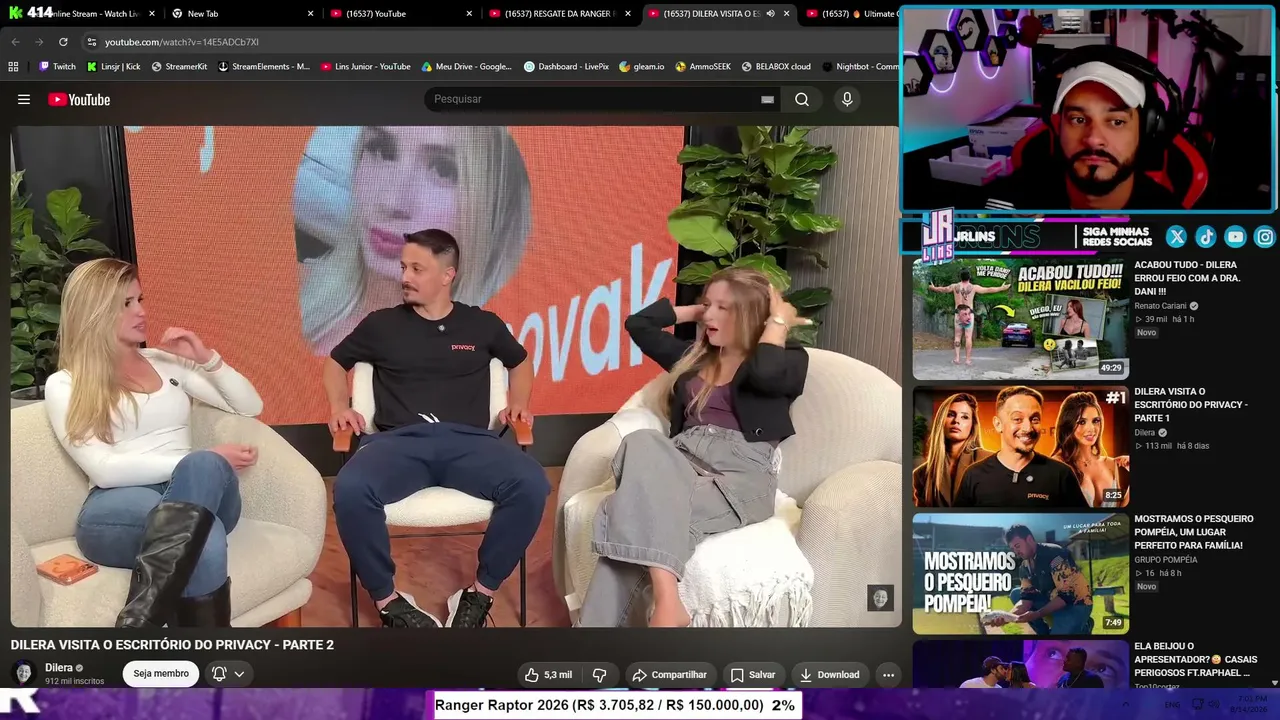Open X (Twitter) social icon on overlay

tap(1176, 237)
